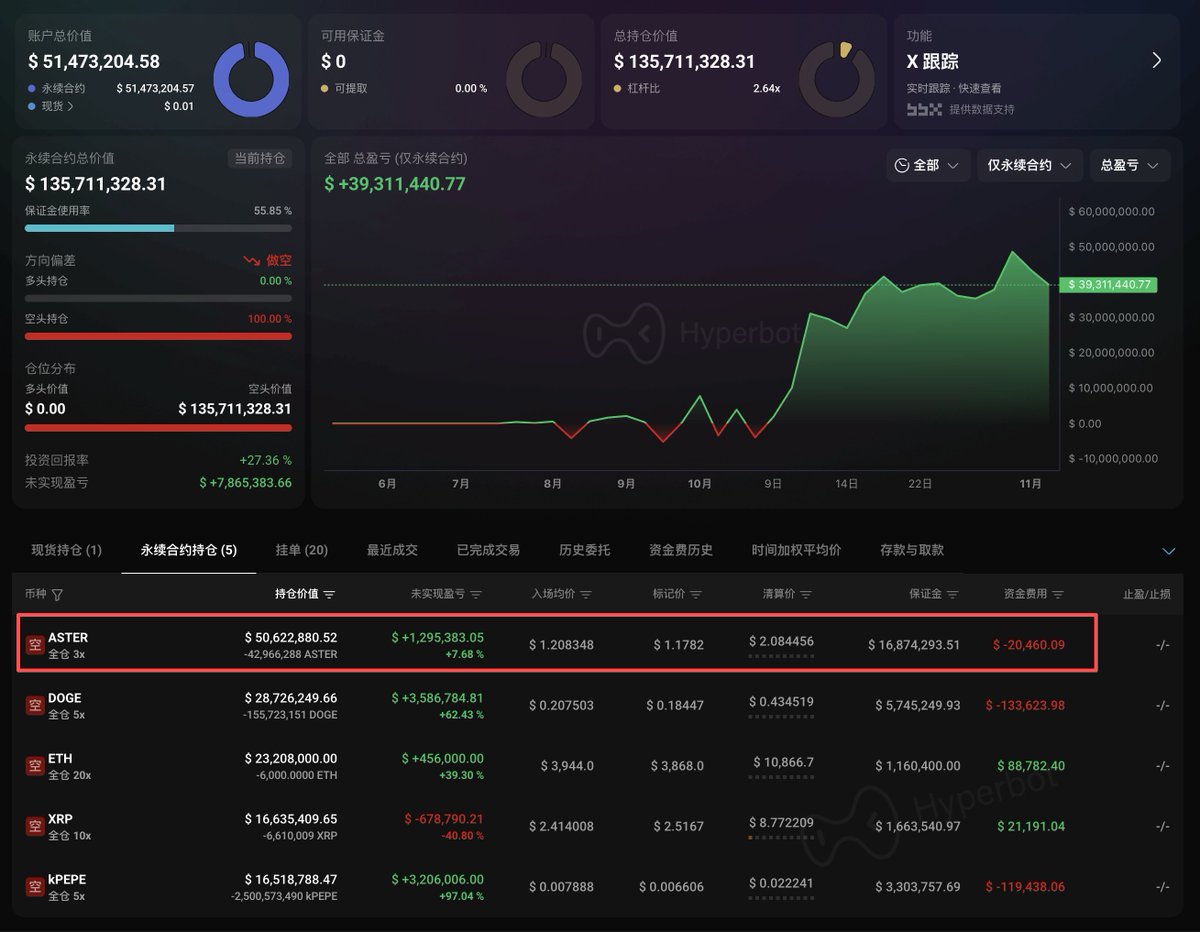This screenshot has width=1200, height=932.
Task: Click the kPEPE coin name
Action: coord(67,879)
